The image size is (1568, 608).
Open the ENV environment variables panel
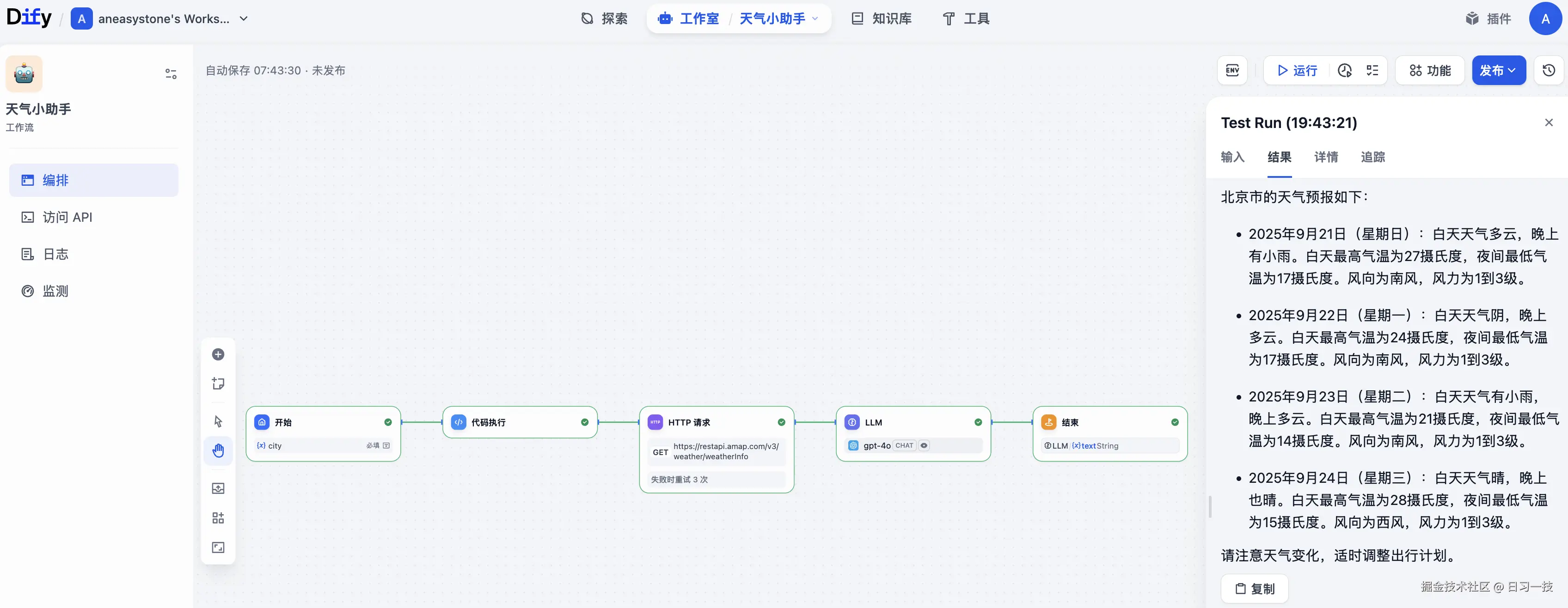click(1232, 70)
